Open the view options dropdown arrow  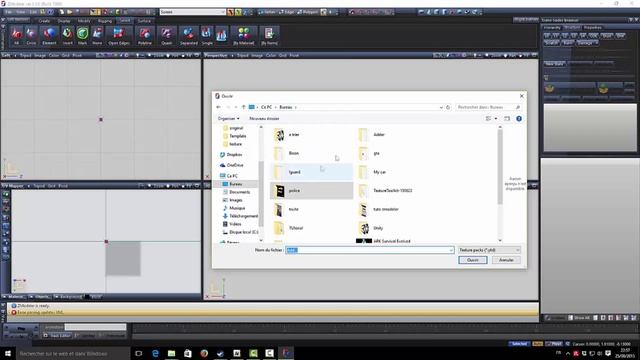pos(496,118)
